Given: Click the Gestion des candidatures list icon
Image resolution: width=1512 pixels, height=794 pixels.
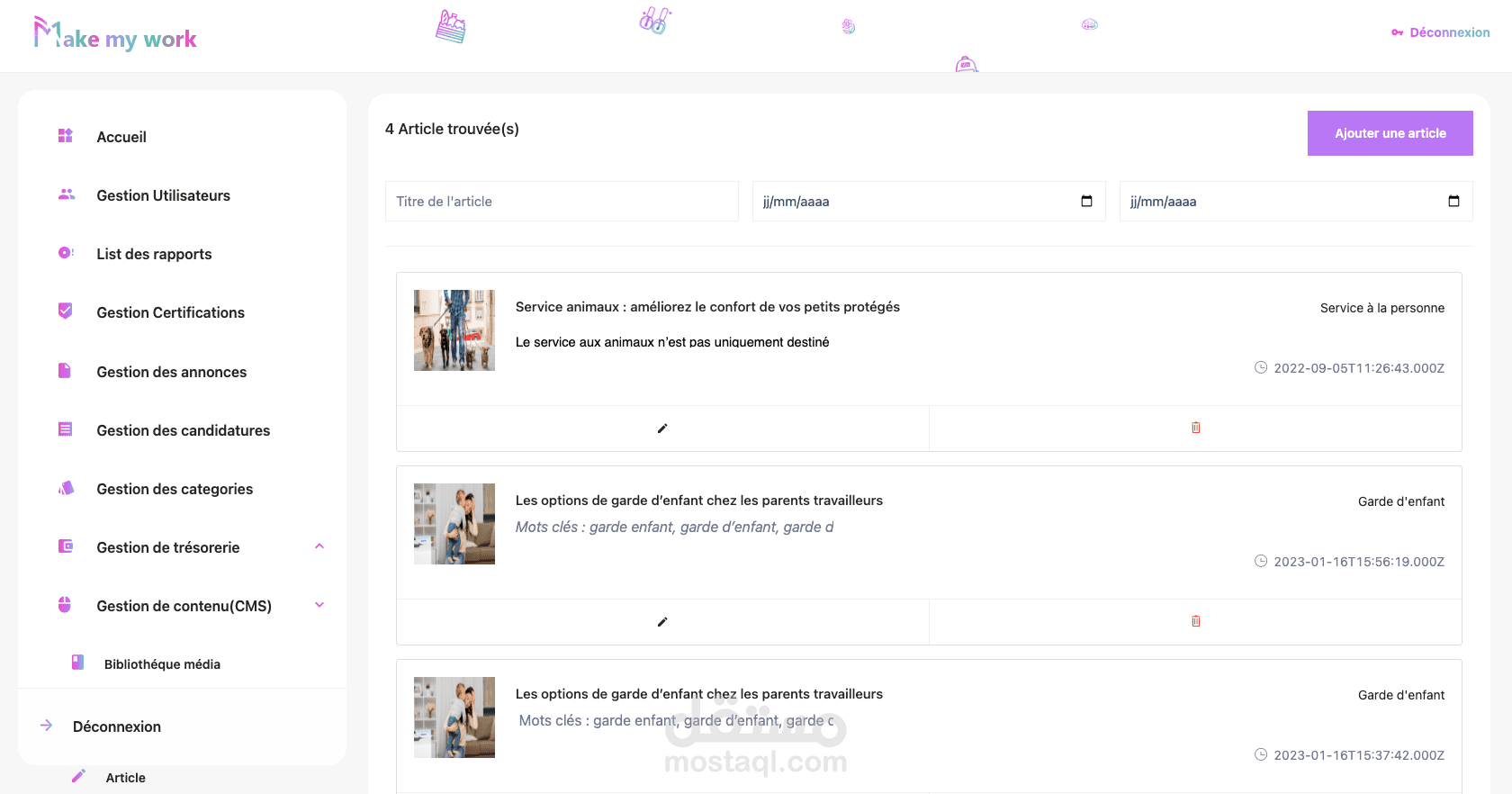Looking at the screenshot, I should tap(65, 429).
